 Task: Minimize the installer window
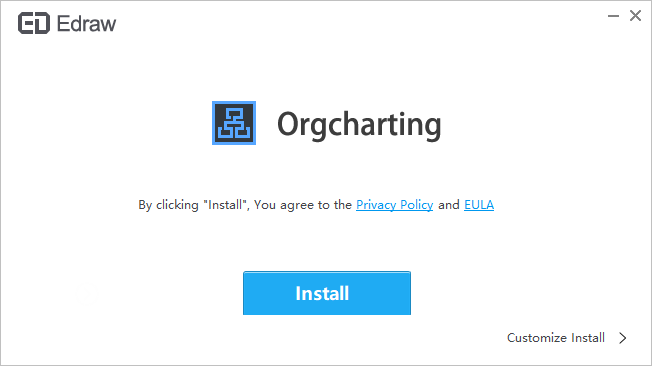pos(613,16)
